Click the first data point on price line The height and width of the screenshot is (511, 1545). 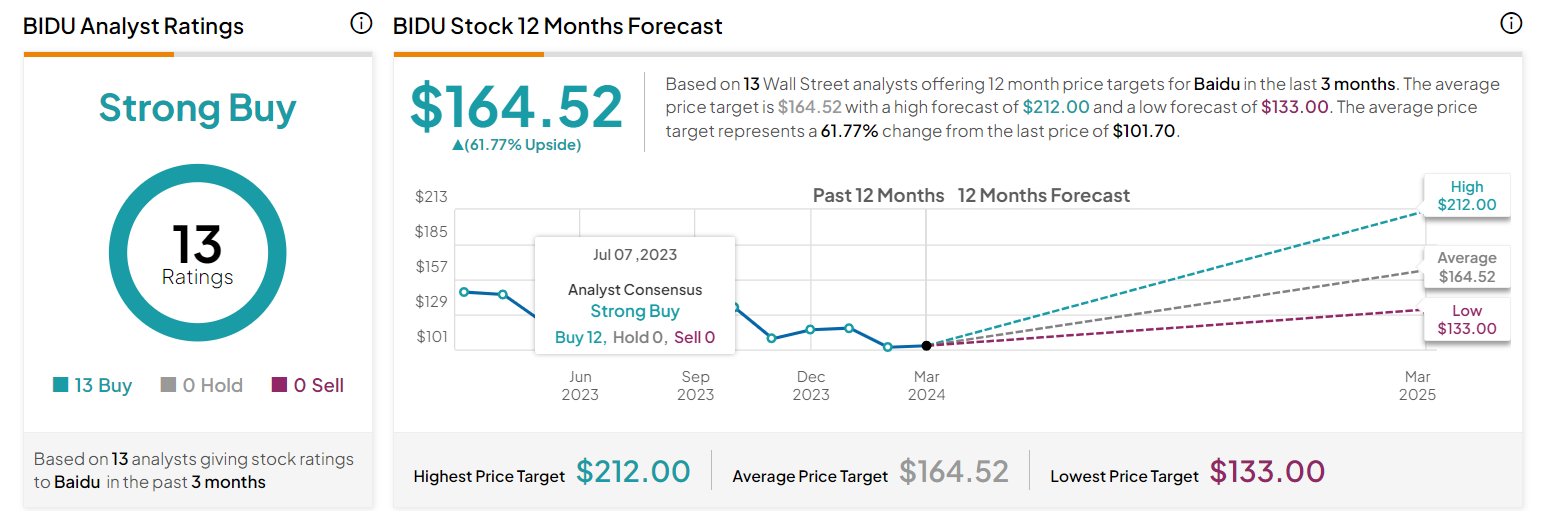464,292
